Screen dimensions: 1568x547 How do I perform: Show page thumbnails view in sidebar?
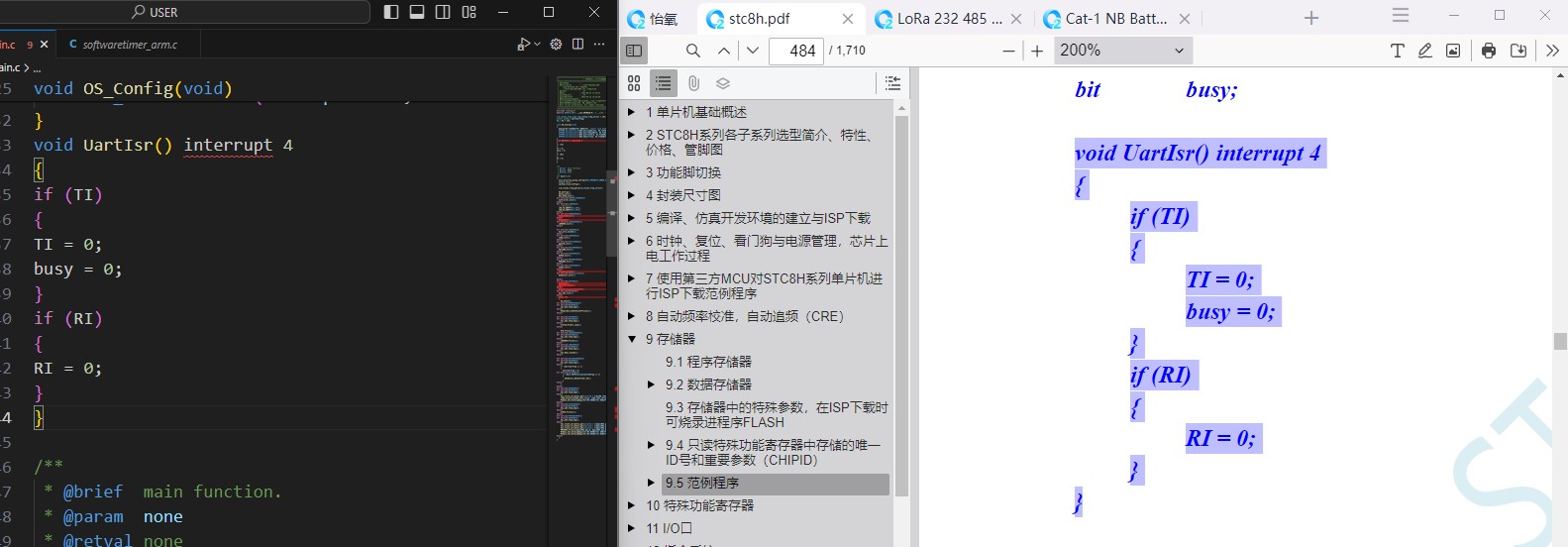click(x=634, y=83)
